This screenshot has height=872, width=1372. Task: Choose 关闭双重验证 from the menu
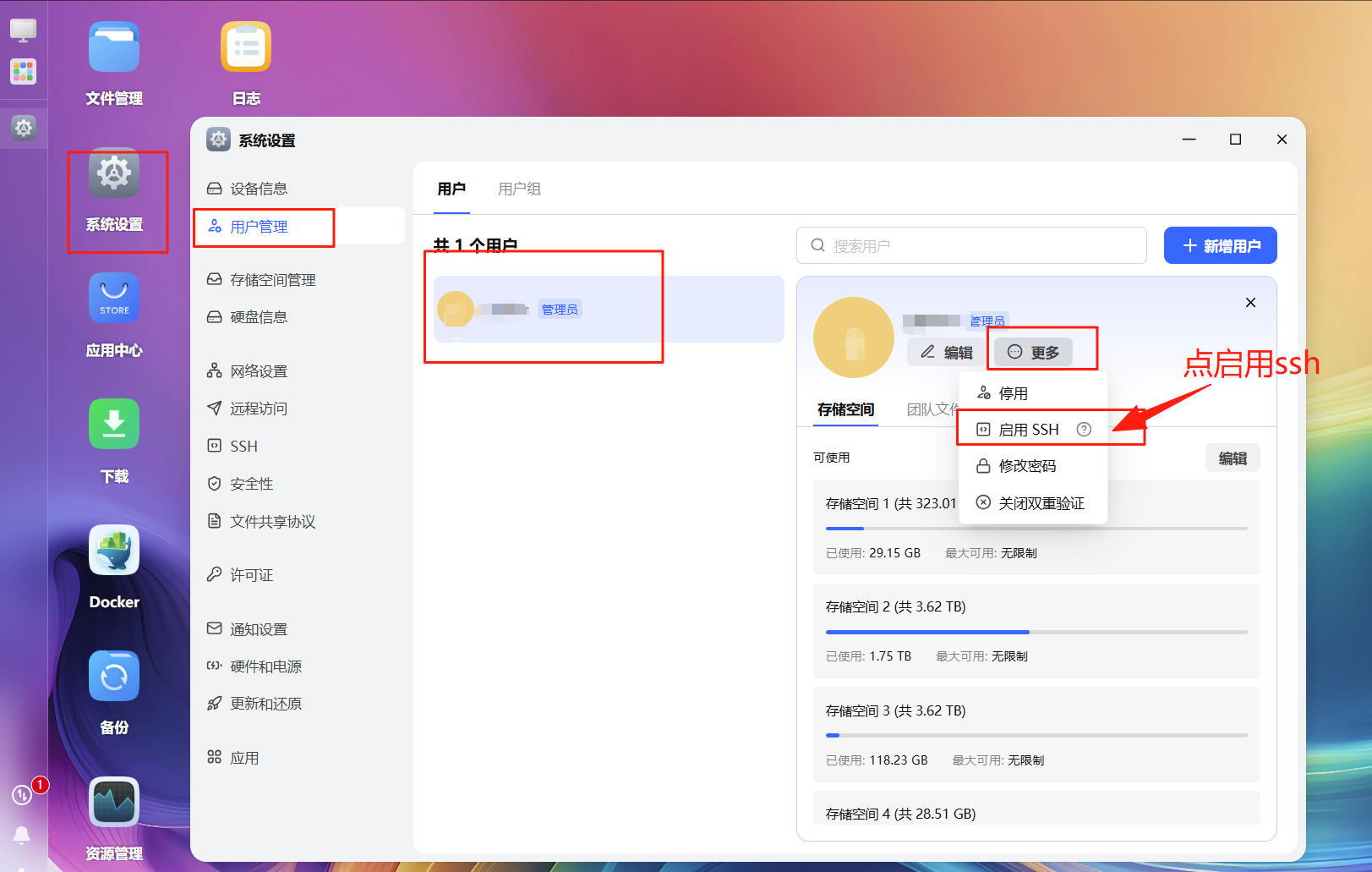click(1033, 503)
